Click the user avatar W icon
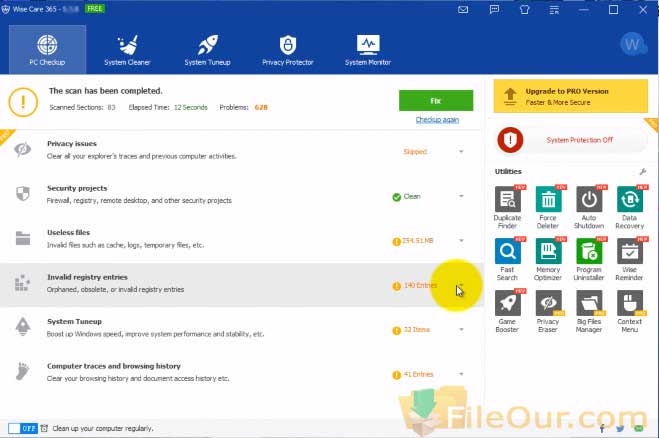The width and height of the screenshot is (659, 438). [x=633, y=44]
